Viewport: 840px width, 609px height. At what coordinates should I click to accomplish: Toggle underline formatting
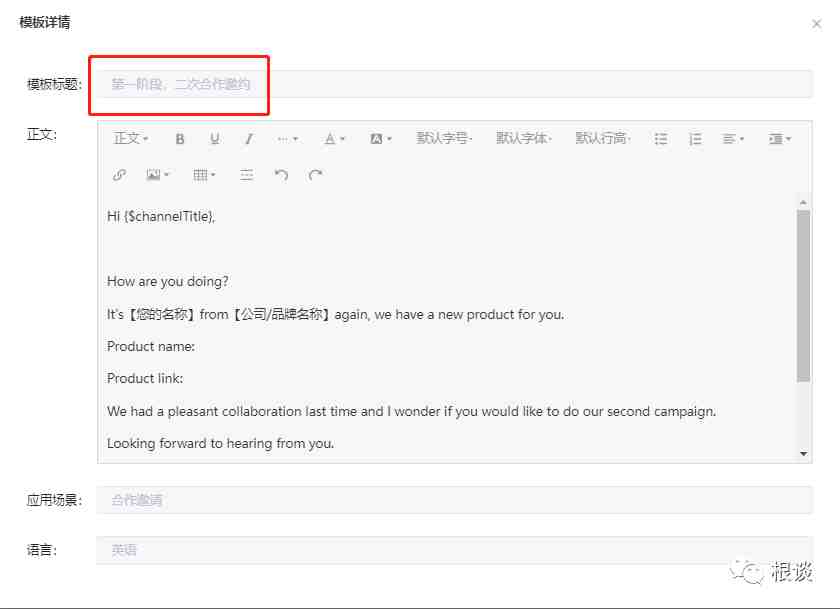point(215,139)
